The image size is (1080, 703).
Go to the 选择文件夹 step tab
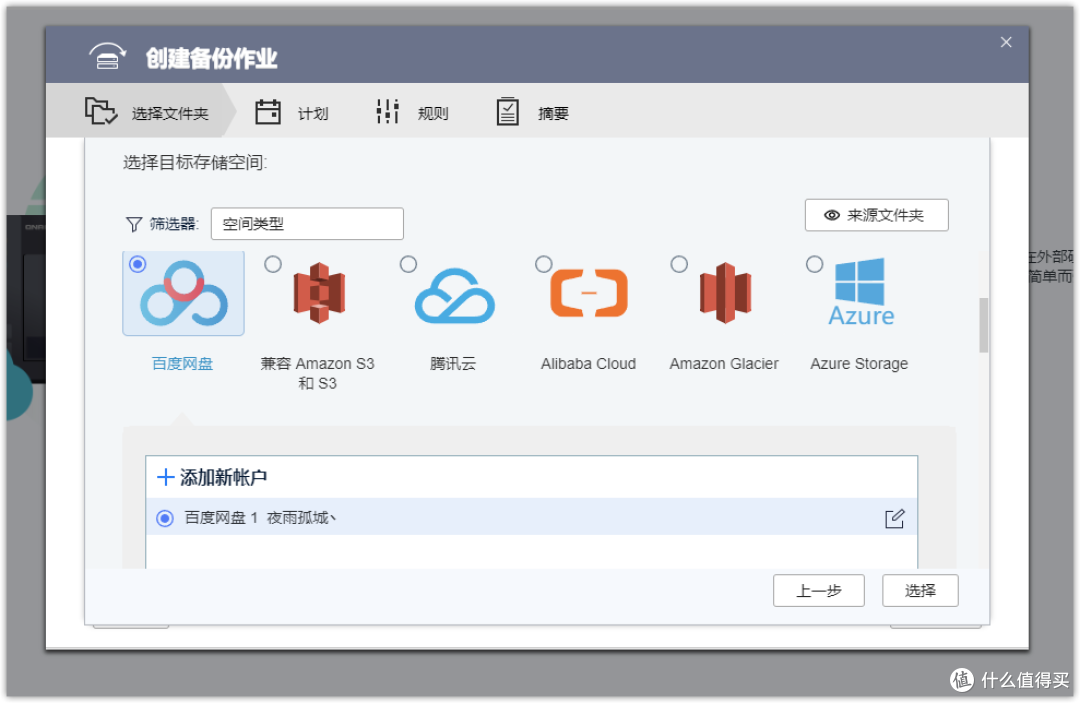tap(142, 111)
